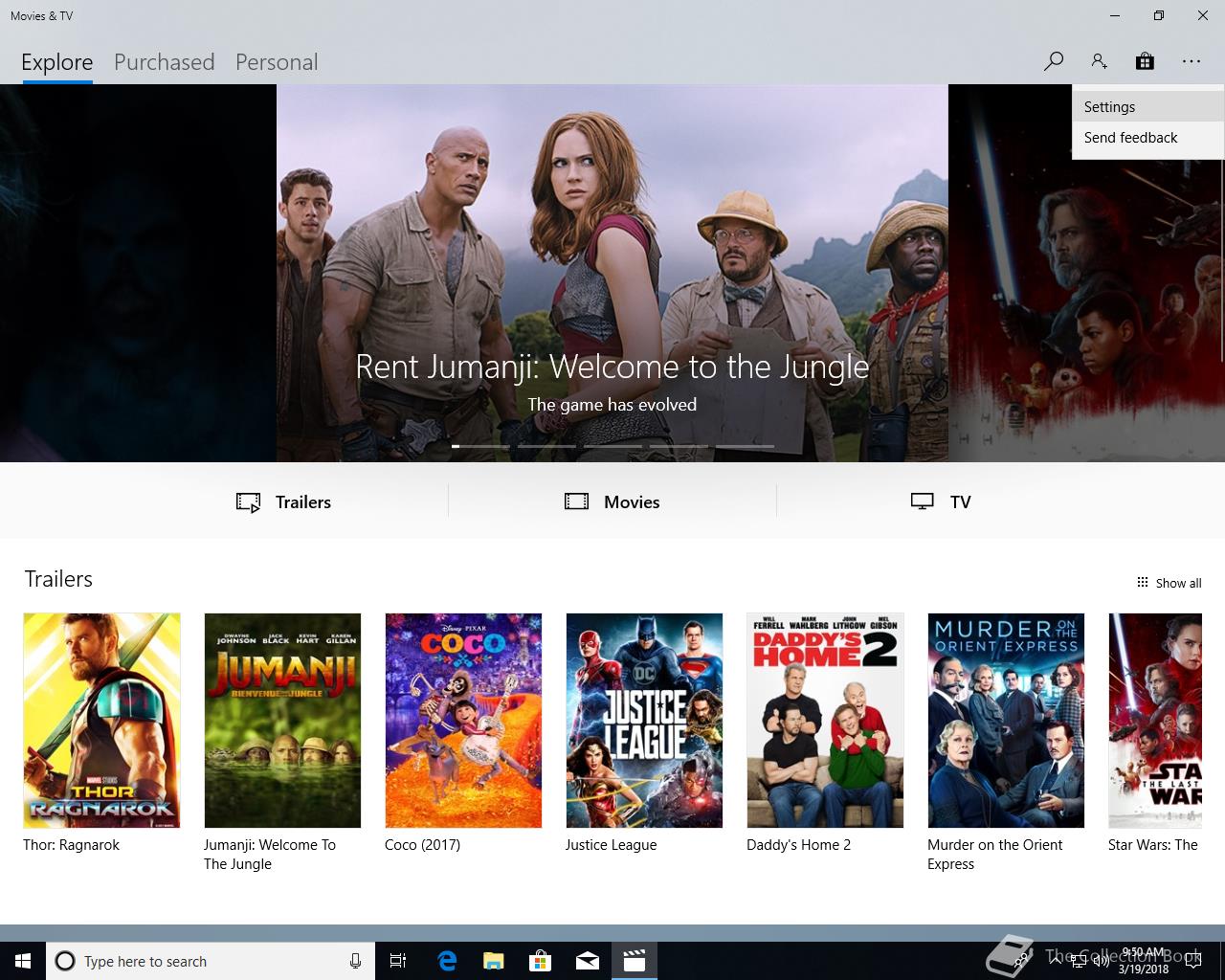Click the Daddy's Home 2 title text
Screen dimensions: 1225x980
tap(798, 845)
